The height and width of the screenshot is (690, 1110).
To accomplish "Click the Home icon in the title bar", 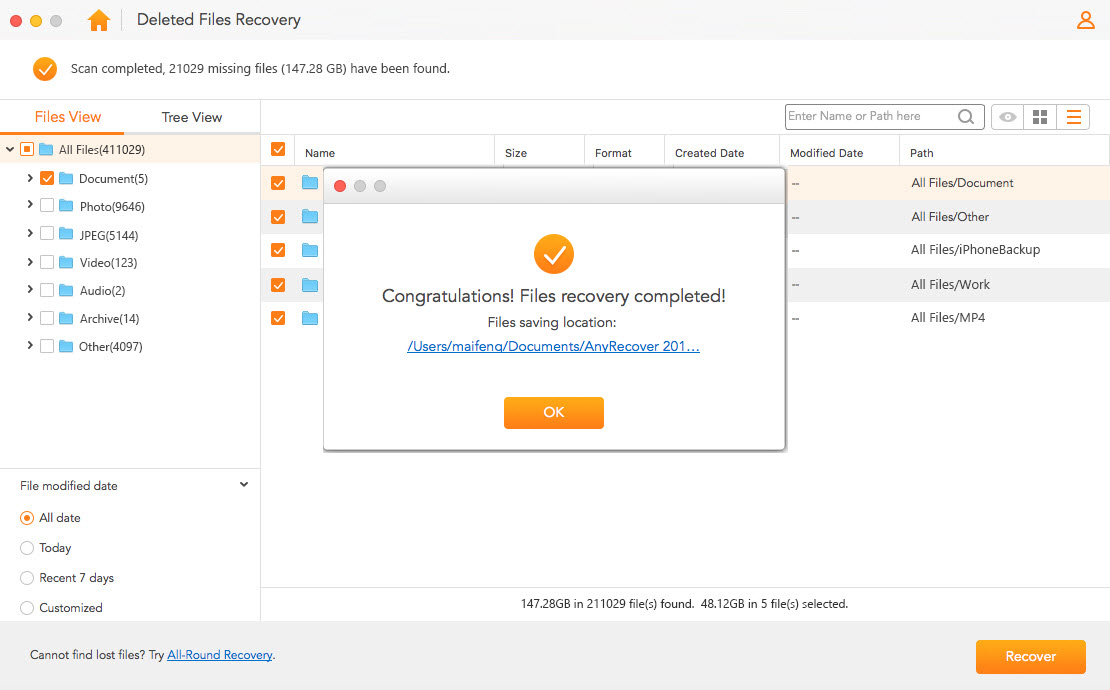I will point(98,19).
